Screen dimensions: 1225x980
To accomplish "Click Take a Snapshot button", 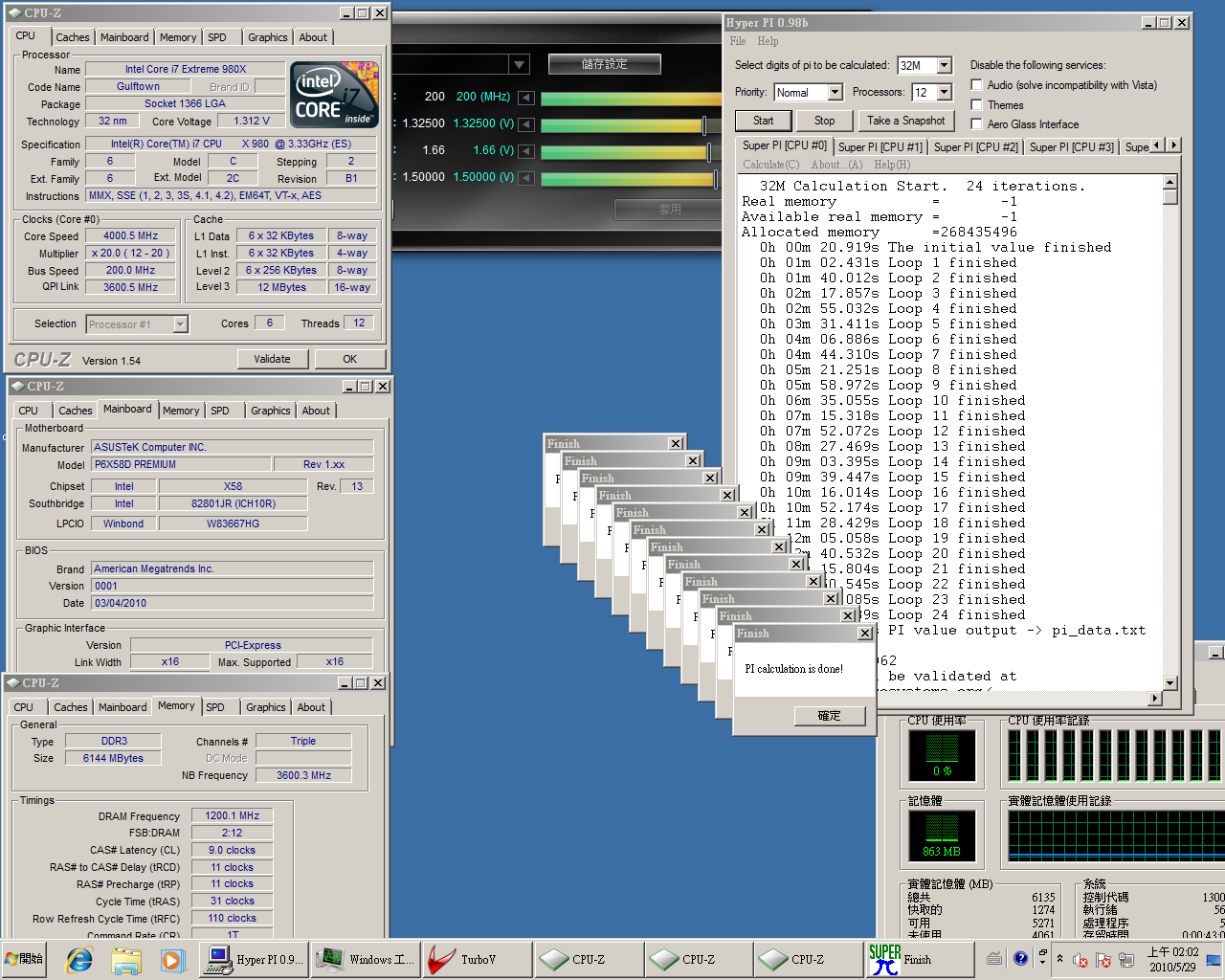I will coord(905,121).
